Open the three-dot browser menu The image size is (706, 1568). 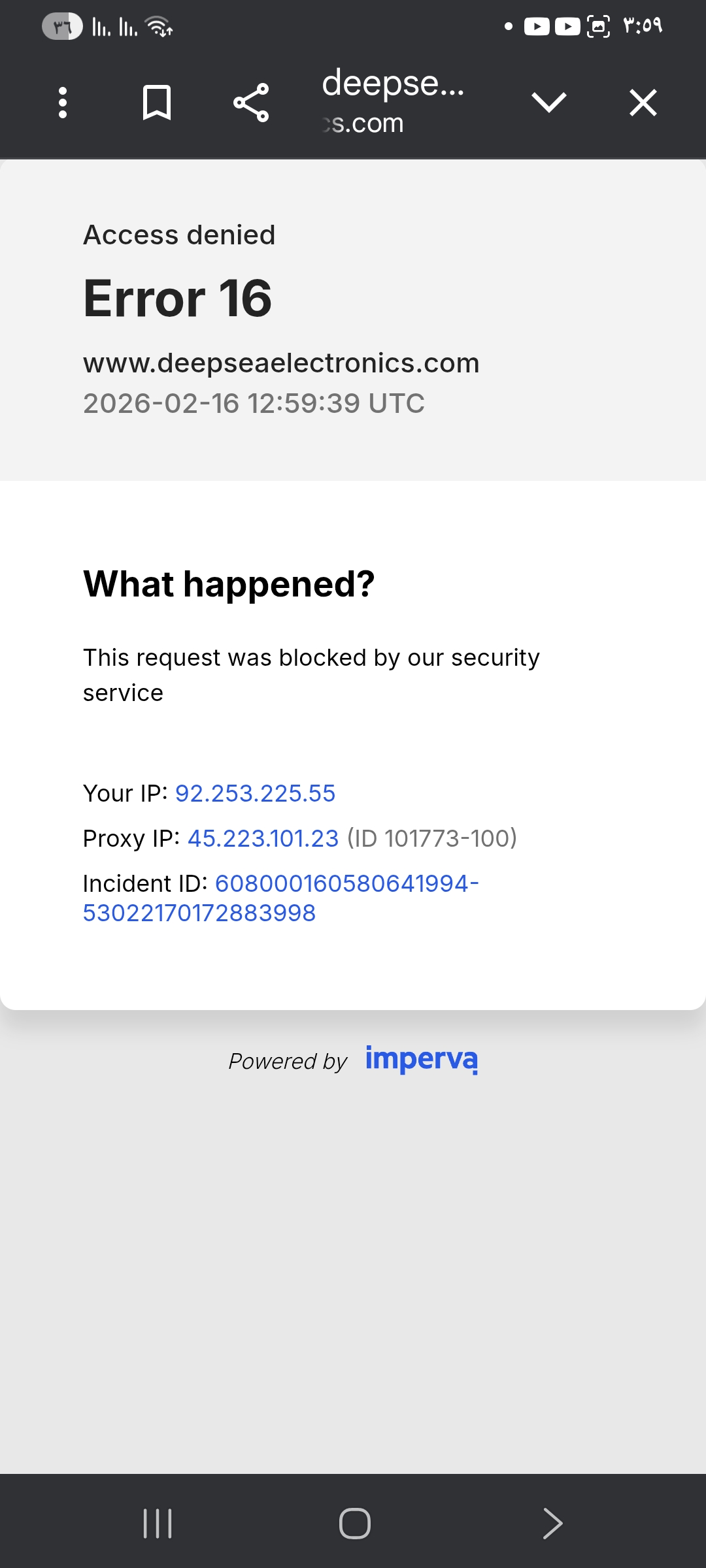click(63, 103)
